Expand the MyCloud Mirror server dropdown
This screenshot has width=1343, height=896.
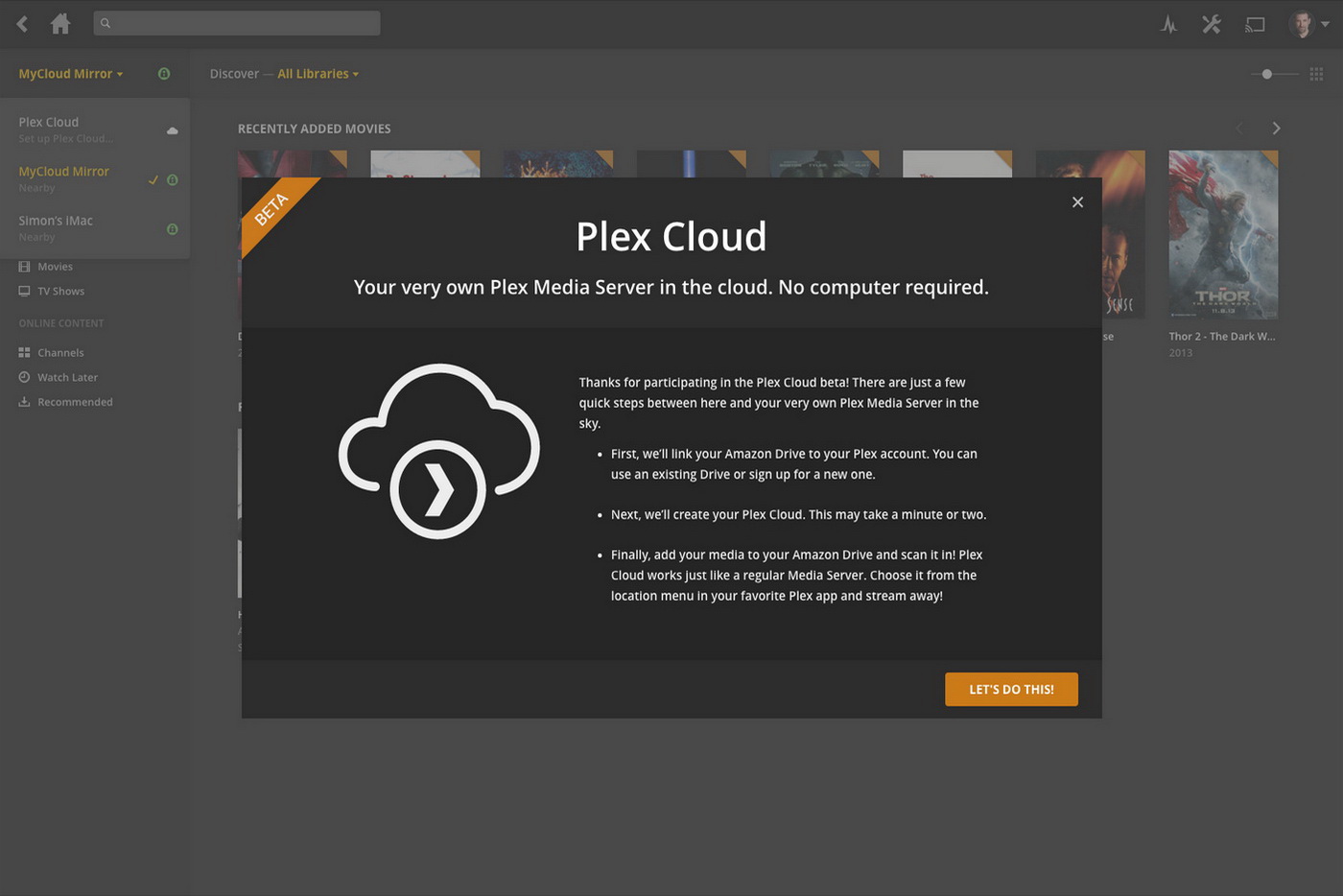coord(71,74)
